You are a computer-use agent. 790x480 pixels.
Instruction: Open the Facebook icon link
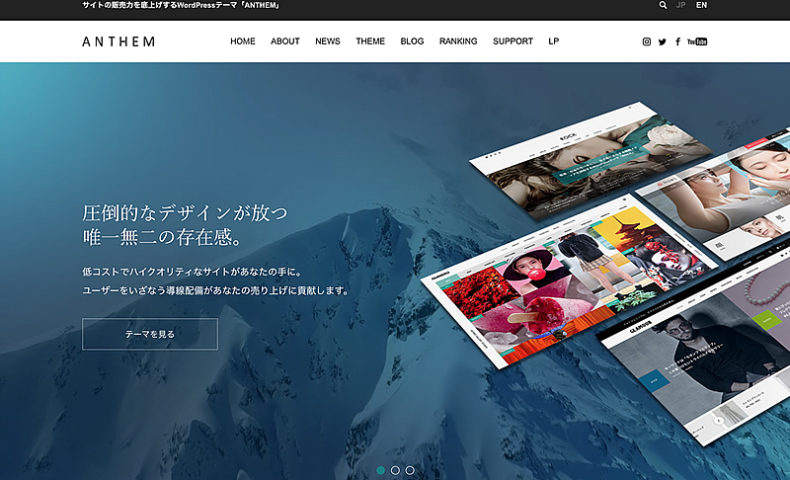click(678, 42)
